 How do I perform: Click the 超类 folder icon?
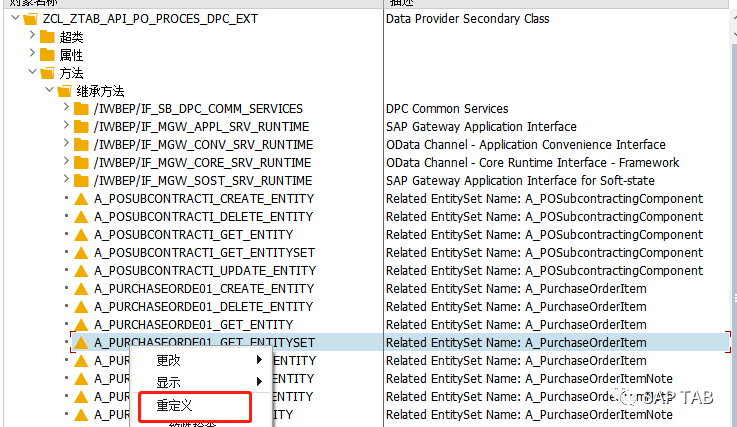click(47, 37)
